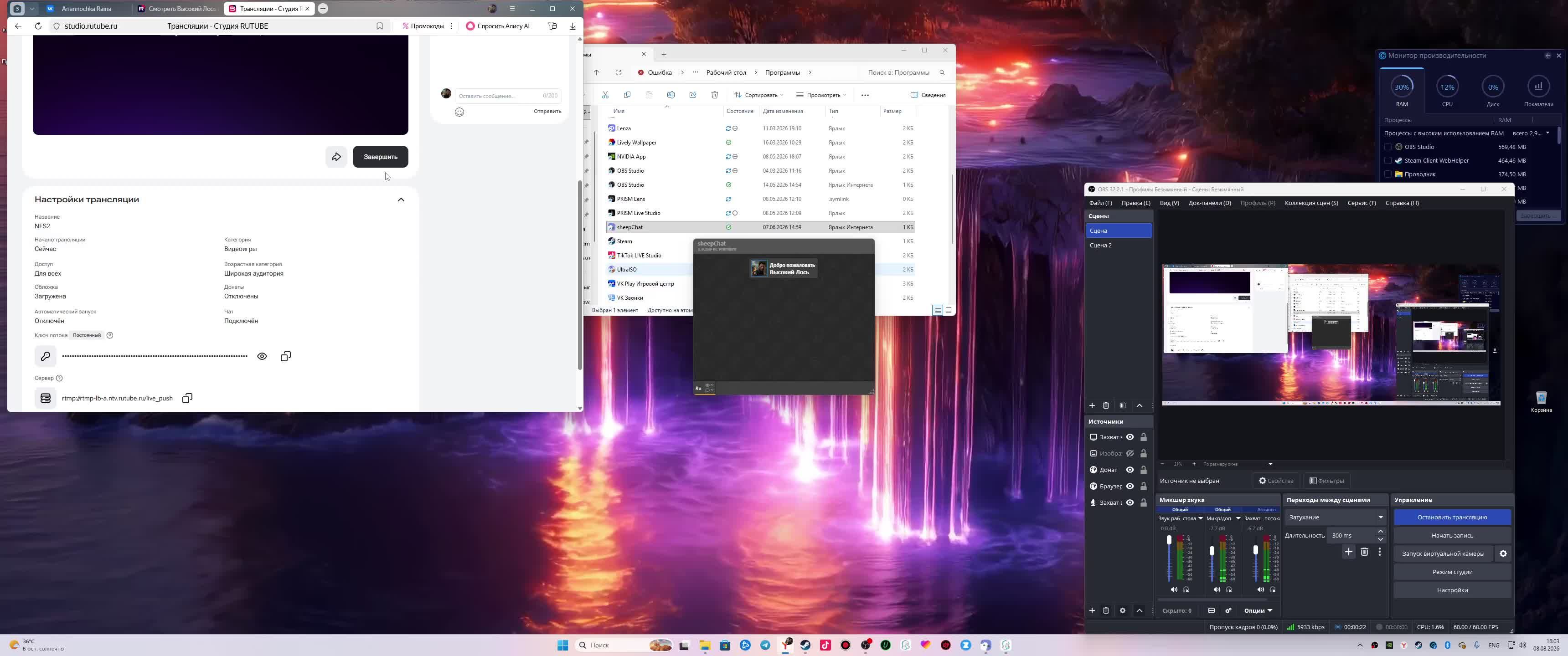Open advanced audio properties gears icon
The image size is (1568, 656).
point(1228,610)
